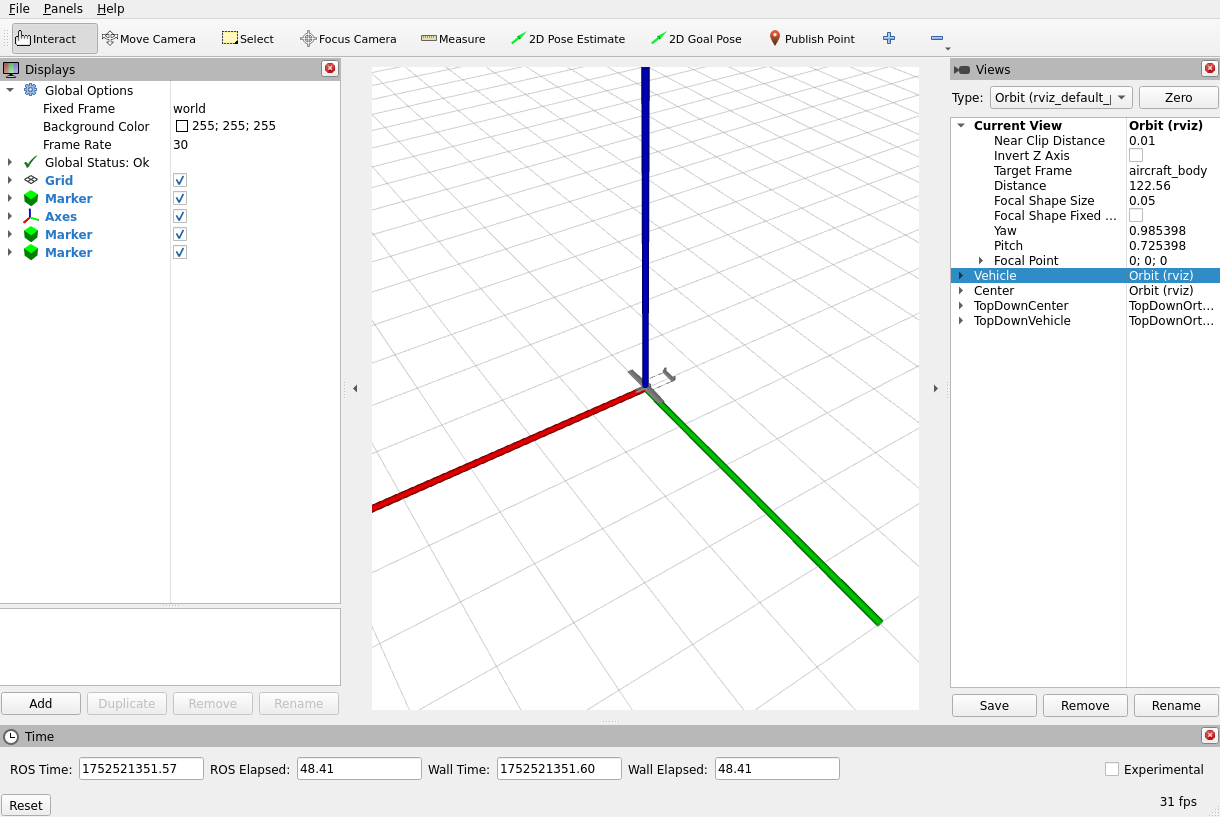The image size is (1220, 817).
Task: Click the blue plus add-tool icon
Action: coord(889,39)
